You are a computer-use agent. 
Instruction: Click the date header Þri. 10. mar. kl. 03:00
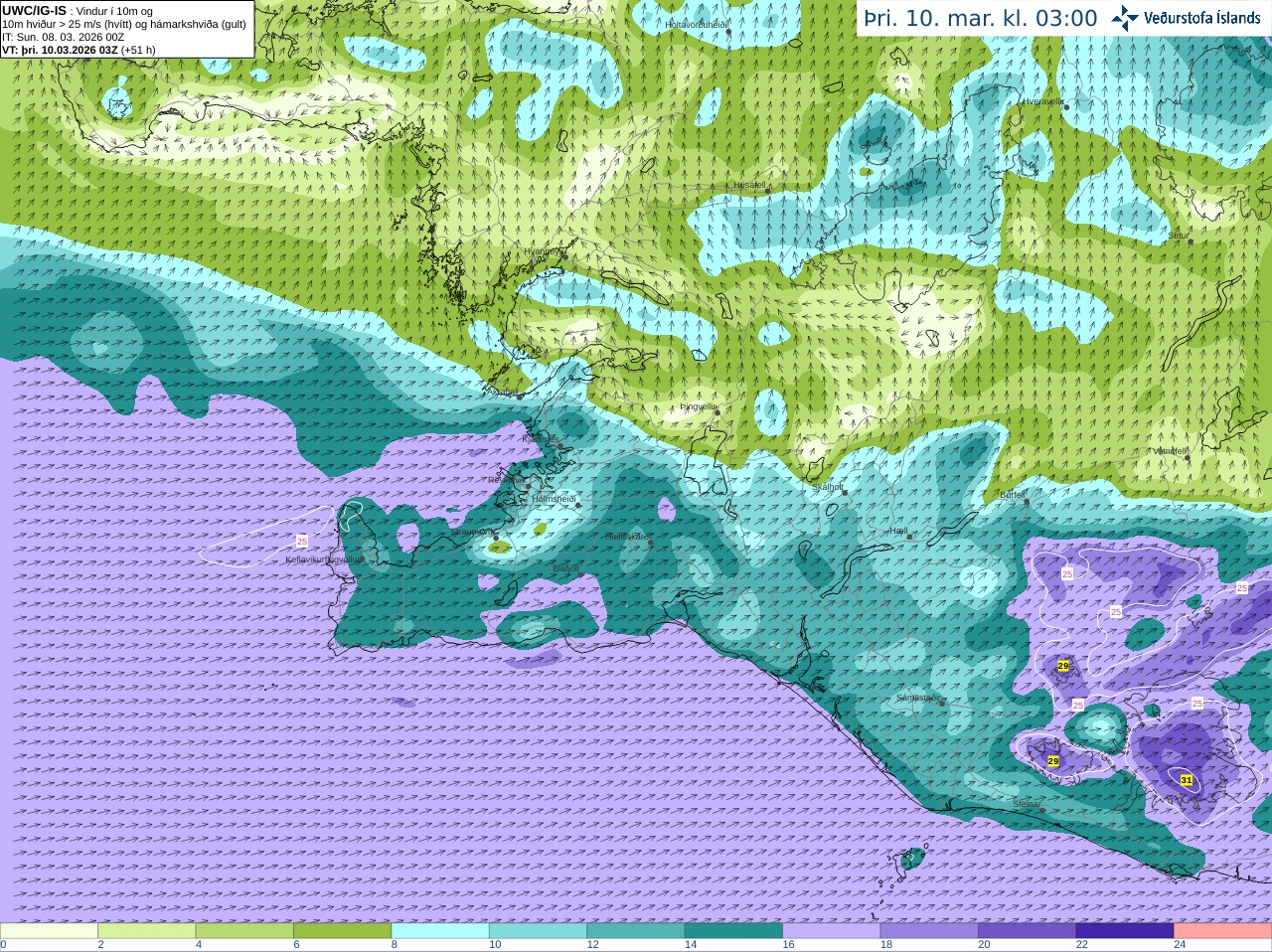(980, 18)
